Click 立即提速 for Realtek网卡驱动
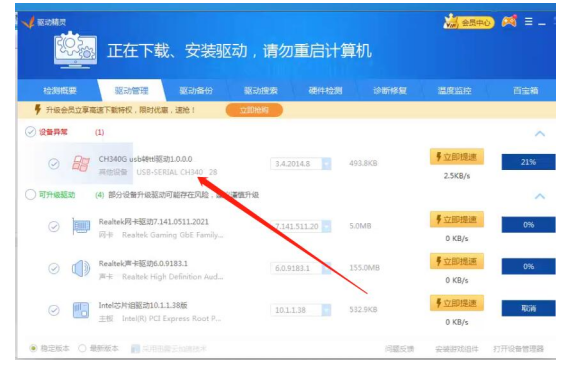This screenshot has width=573, height=384. coord(457,219)
